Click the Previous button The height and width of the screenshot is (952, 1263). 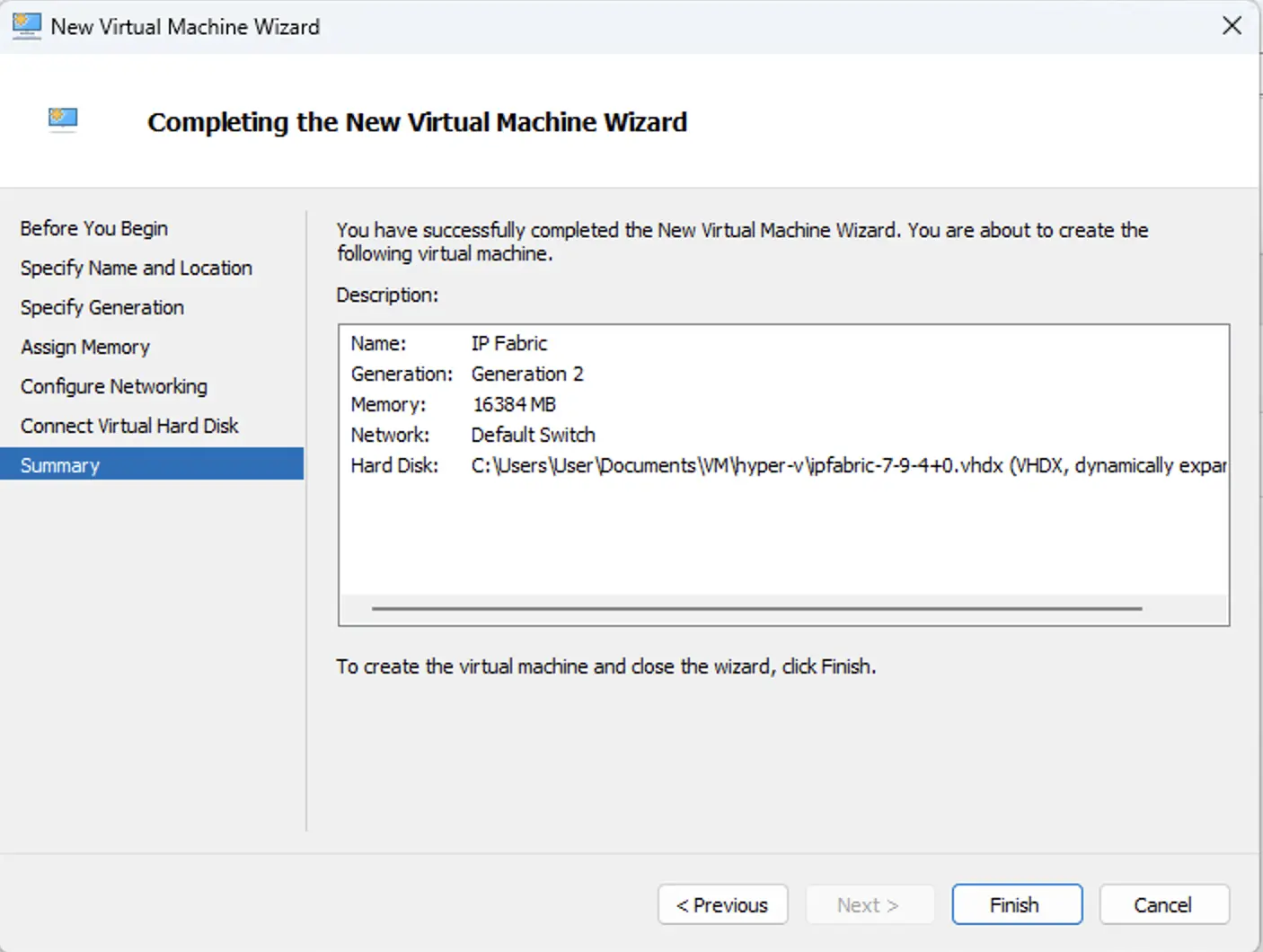click(x=722, y=904)
